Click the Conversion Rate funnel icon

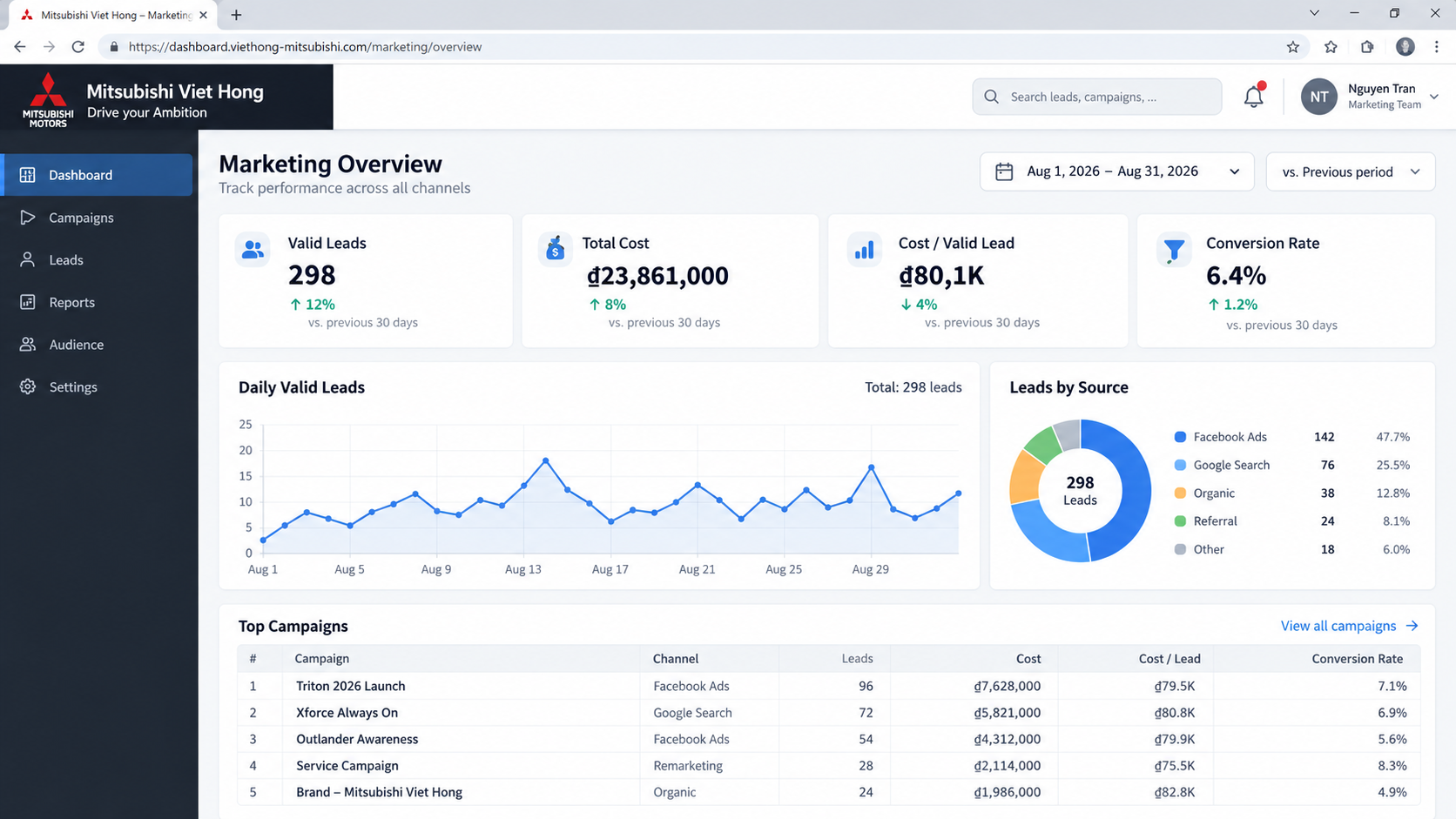pos(1174,250)
